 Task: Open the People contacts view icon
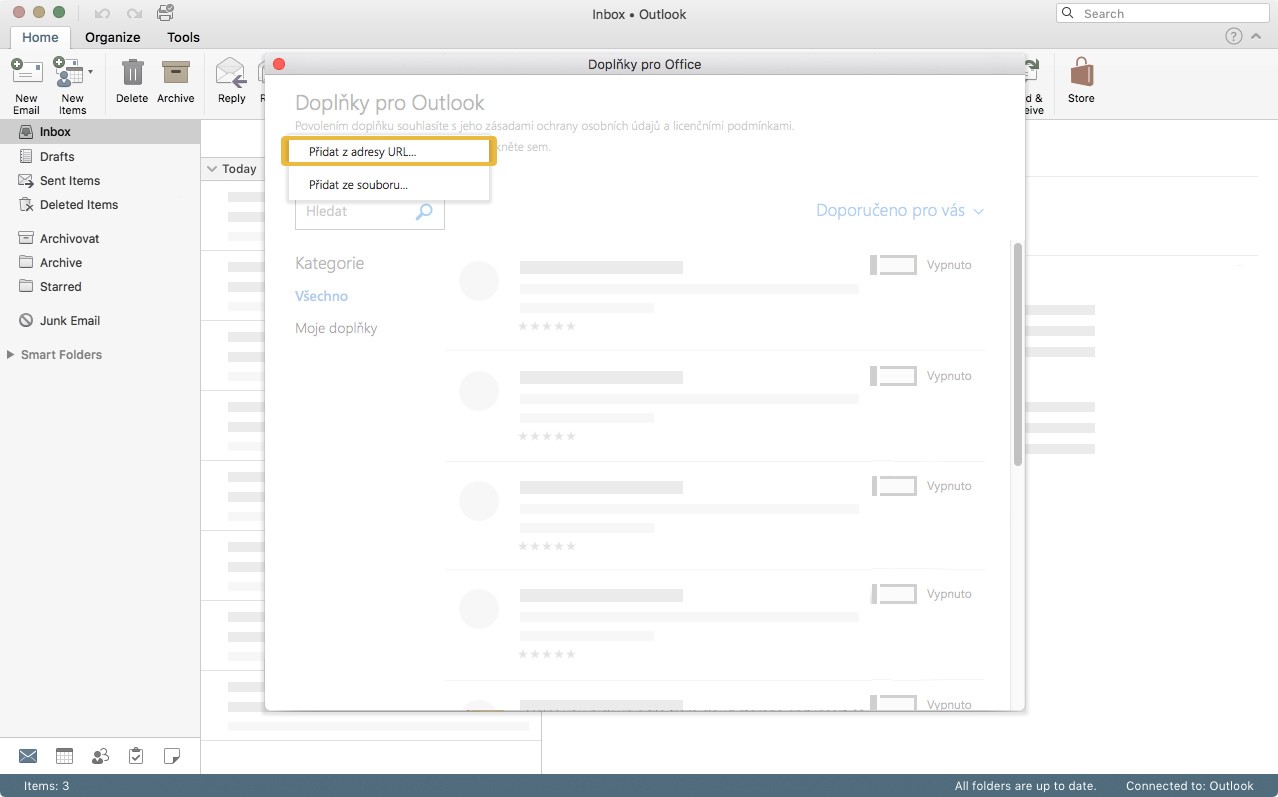point(100,756)
